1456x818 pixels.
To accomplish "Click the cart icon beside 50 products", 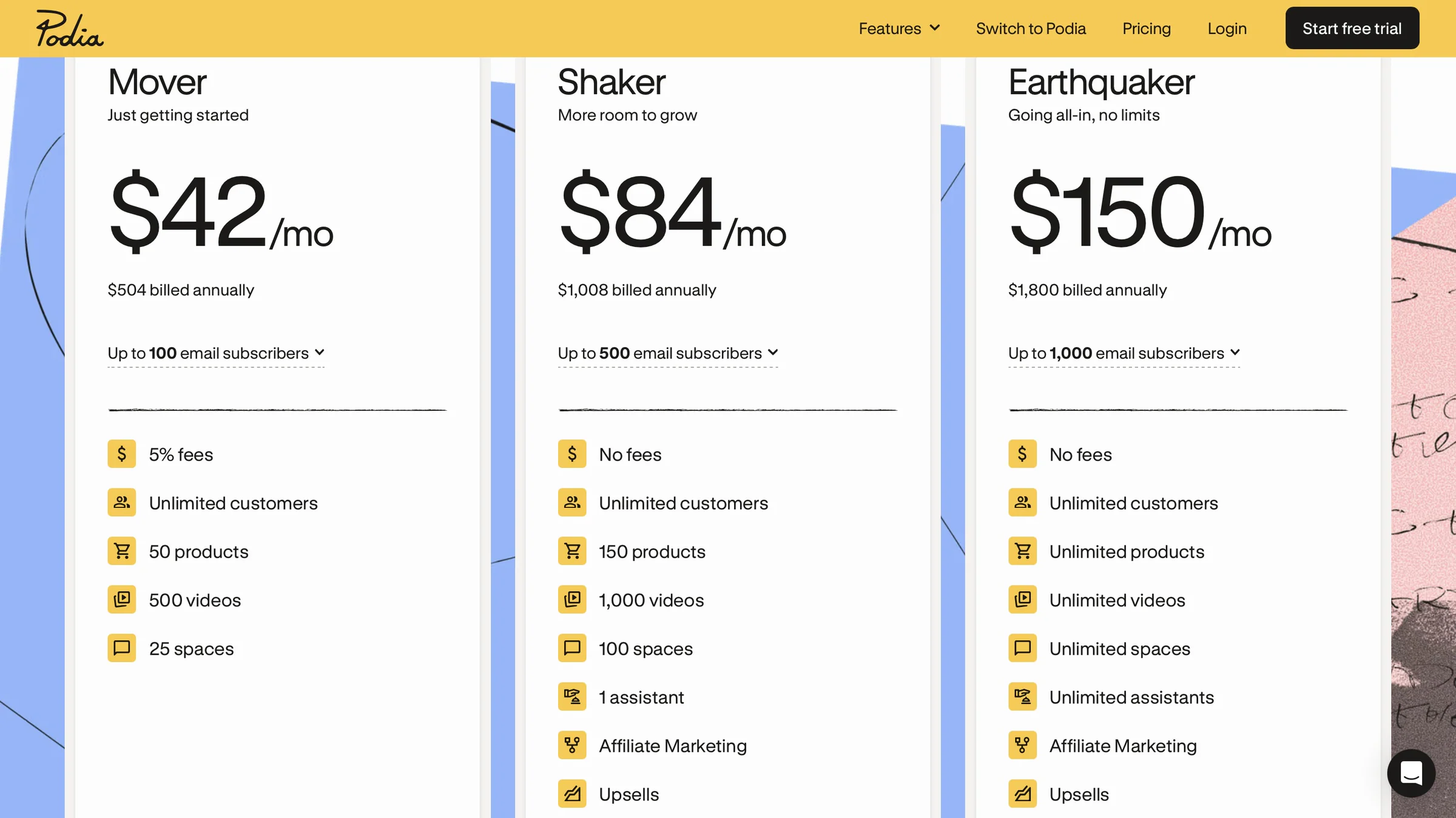I will pyautogui.click(x=122, y=551).
